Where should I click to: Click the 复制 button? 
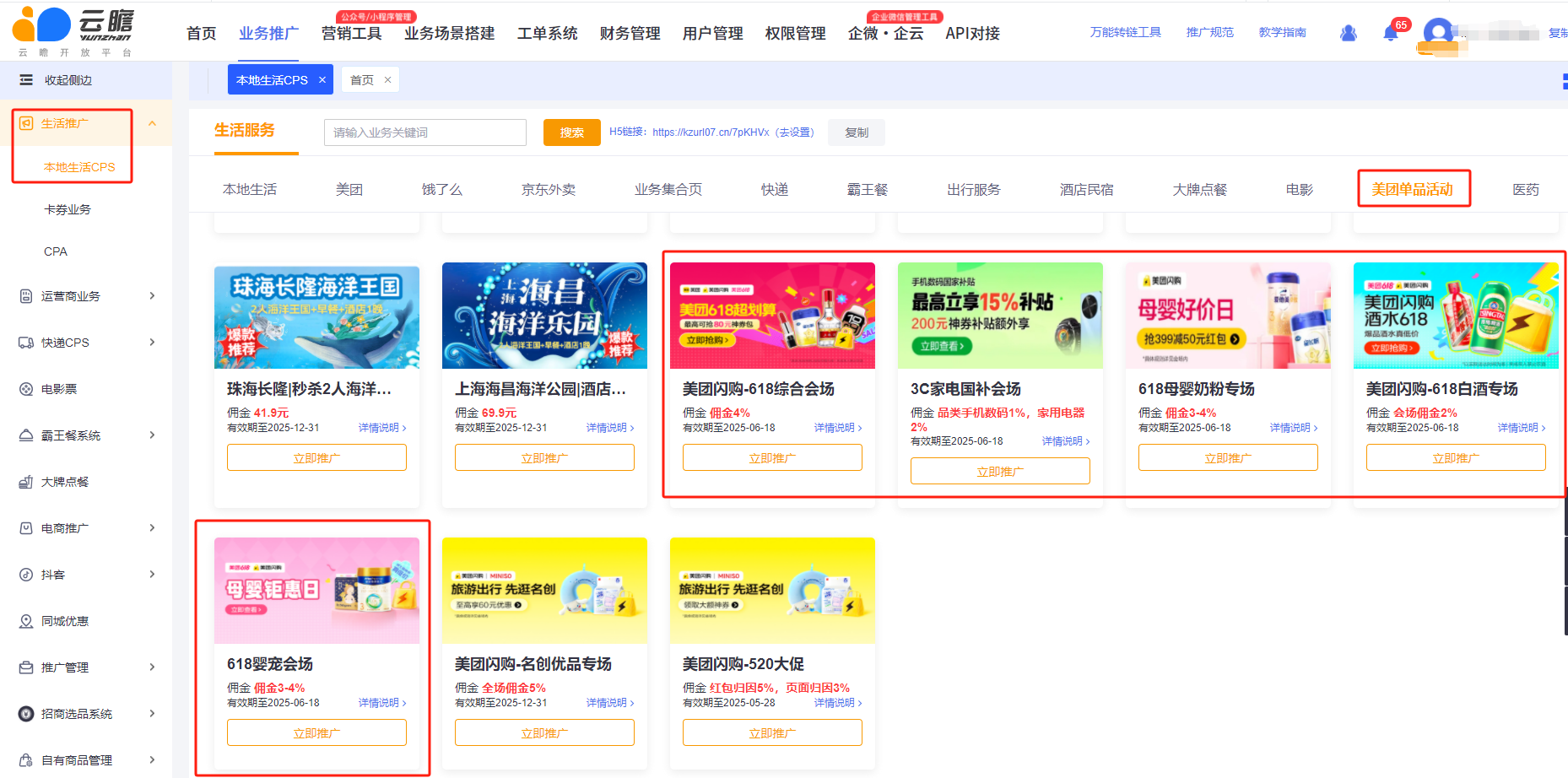(x=857, y=132)
